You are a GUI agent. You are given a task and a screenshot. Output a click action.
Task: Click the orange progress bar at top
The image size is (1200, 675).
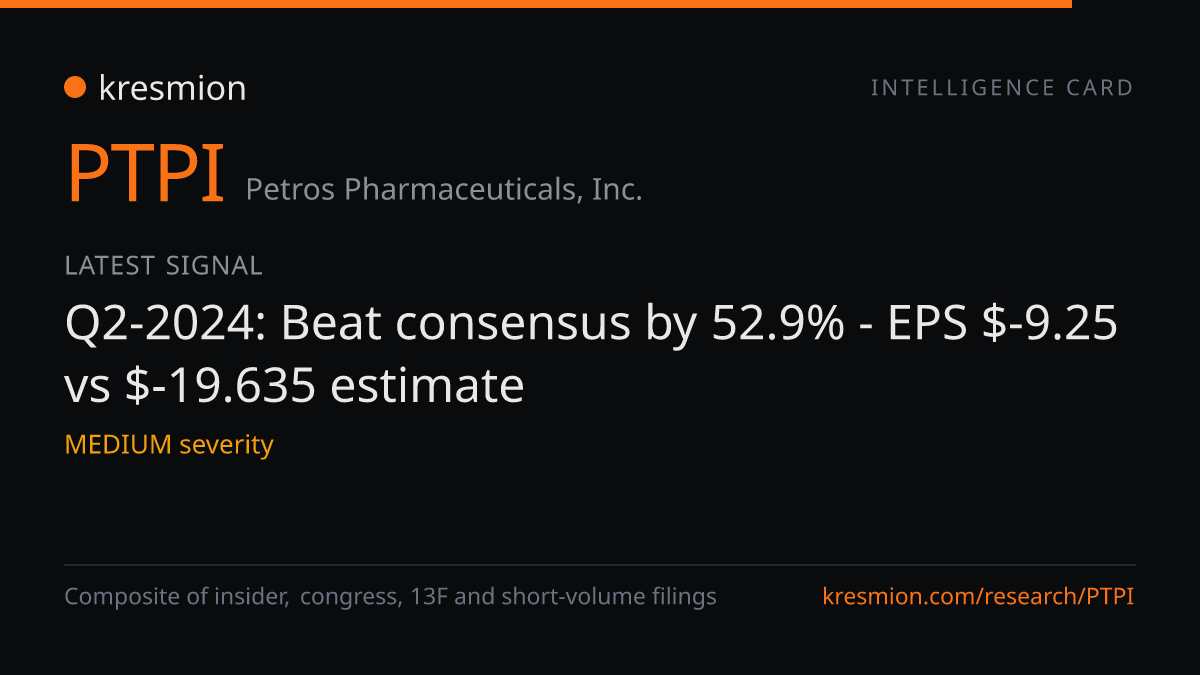point(536,4)
